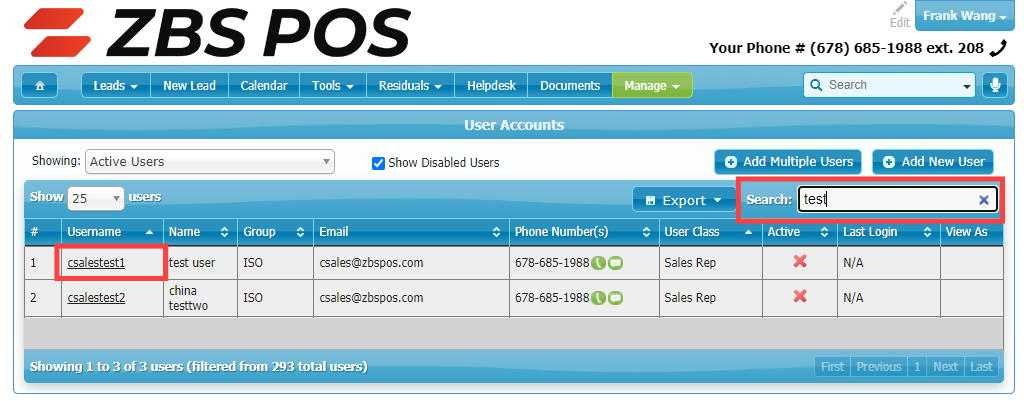Screen dimensions: 1024x401
Task: Go to New Lead page
Action: coord(189,86)
